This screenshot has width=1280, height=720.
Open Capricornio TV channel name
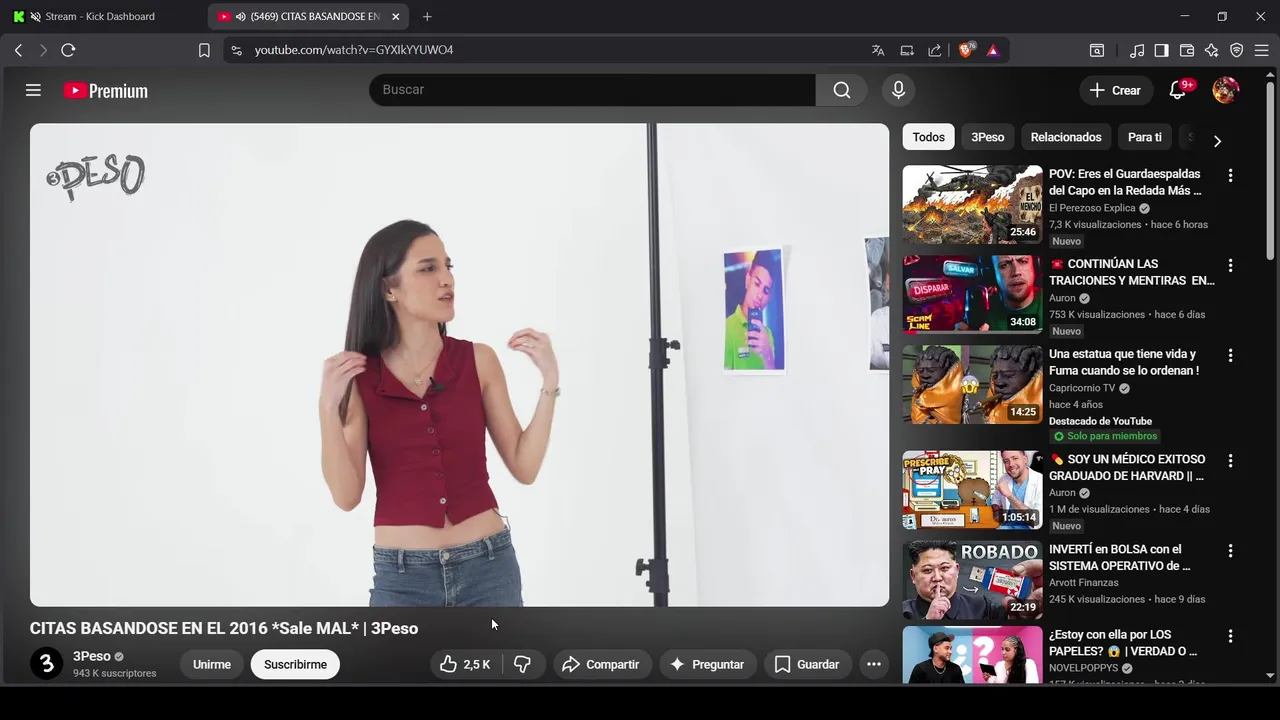1082,388
